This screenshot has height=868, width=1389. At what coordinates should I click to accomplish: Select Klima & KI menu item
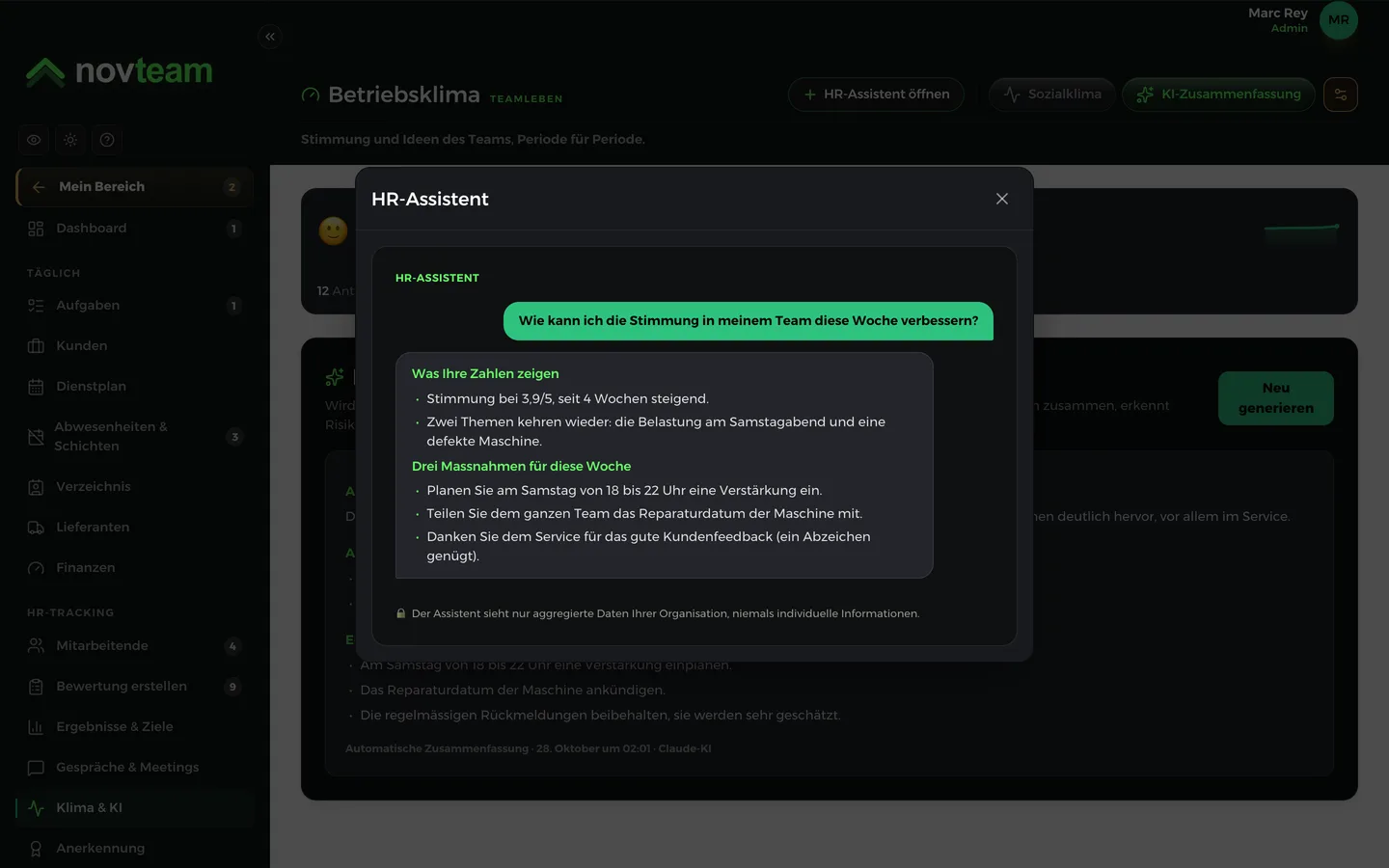click(135, 808)
